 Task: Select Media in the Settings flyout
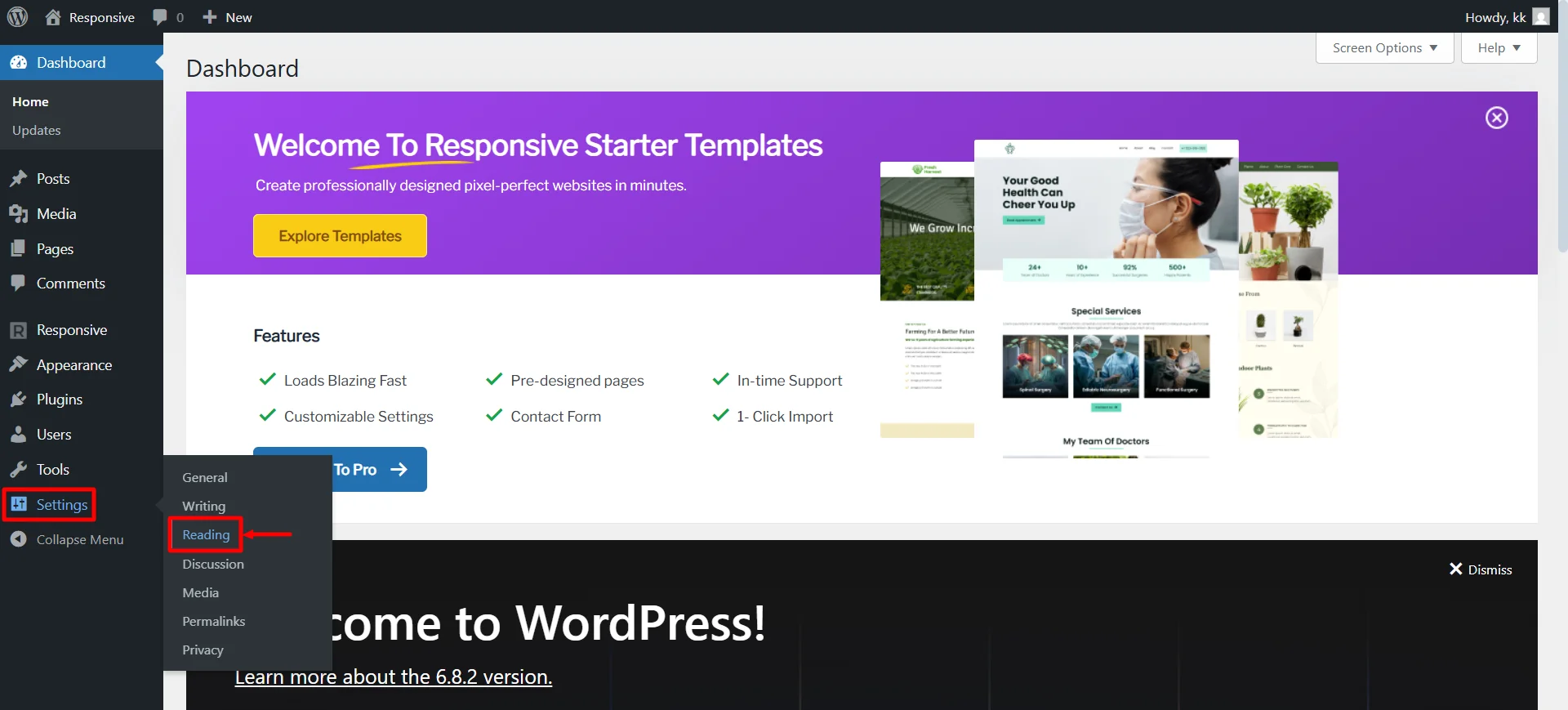pos(200,593)
